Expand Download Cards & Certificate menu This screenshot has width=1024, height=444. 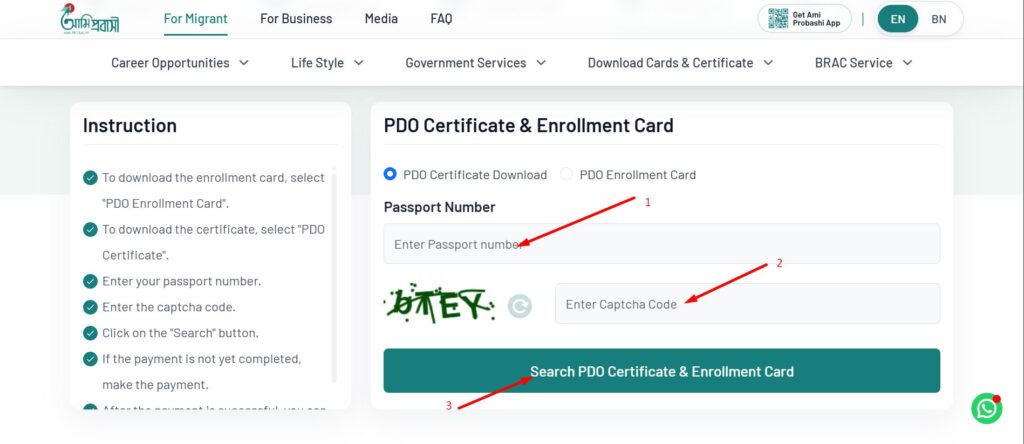(680, 63)
